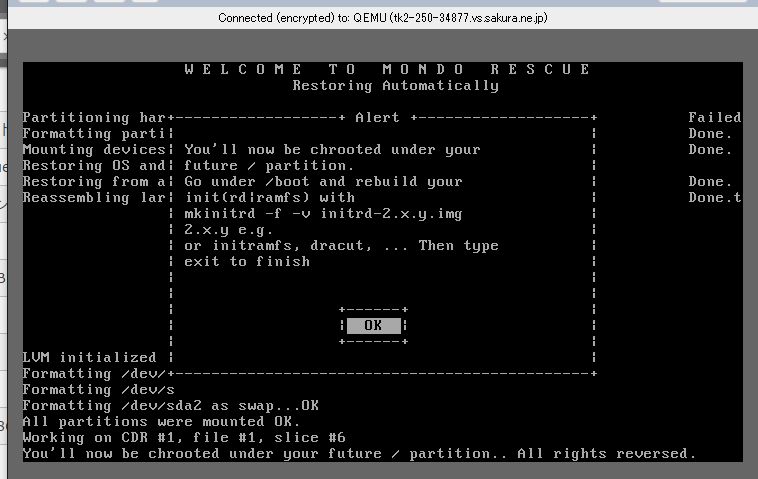758x479 pixels.
Task: Select the 'Mounting devices' progress line
Action: point(94,149)
